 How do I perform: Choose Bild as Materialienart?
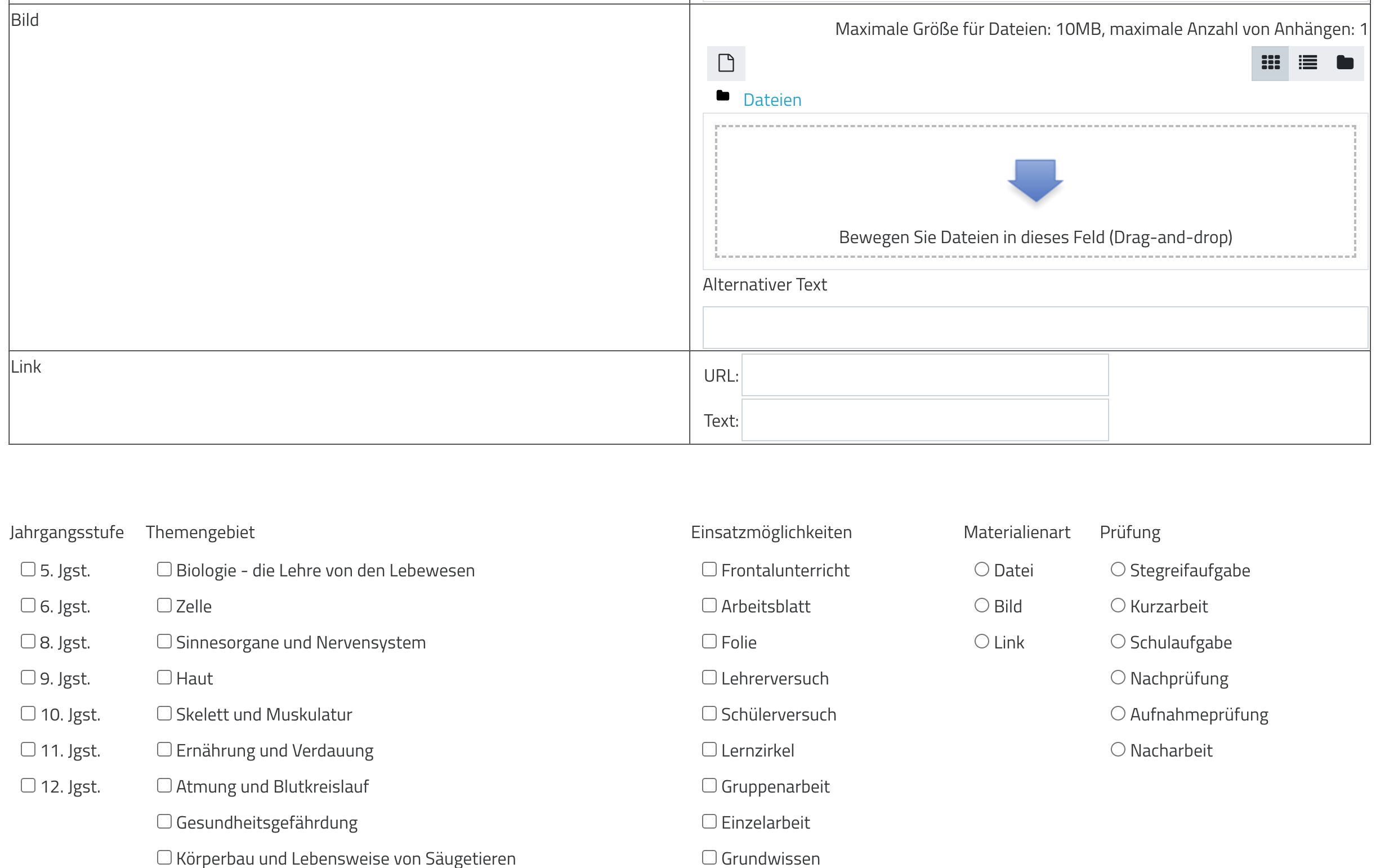click(x=982, y=605)
